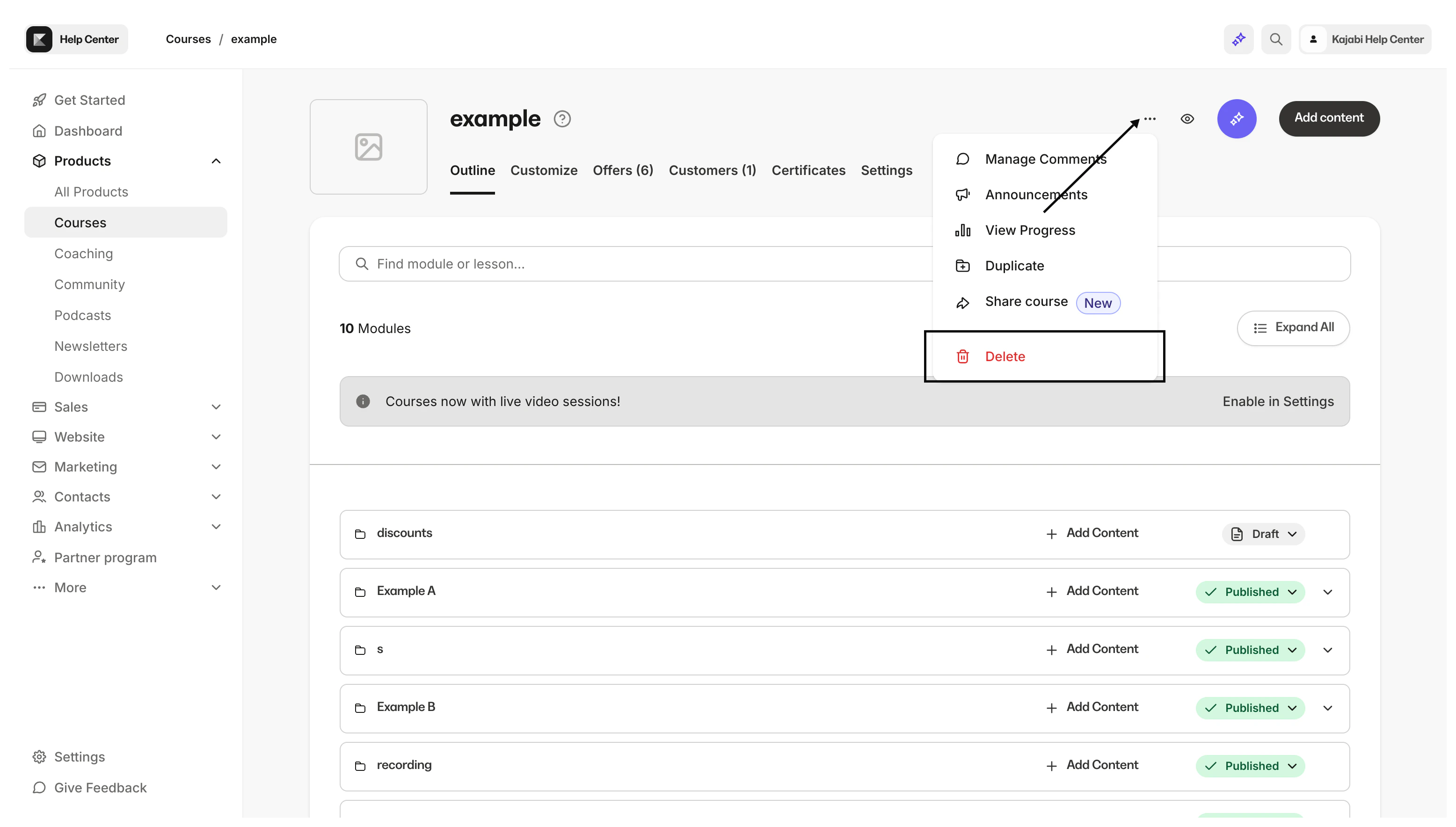This screenshot has height=827, width=1456.
Task: Open the help question mark beside example title
Action: tap(562, 119)
